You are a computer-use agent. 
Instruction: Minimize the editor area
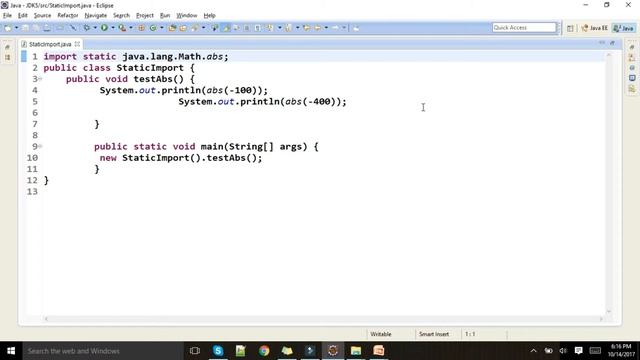click(602, 42)
